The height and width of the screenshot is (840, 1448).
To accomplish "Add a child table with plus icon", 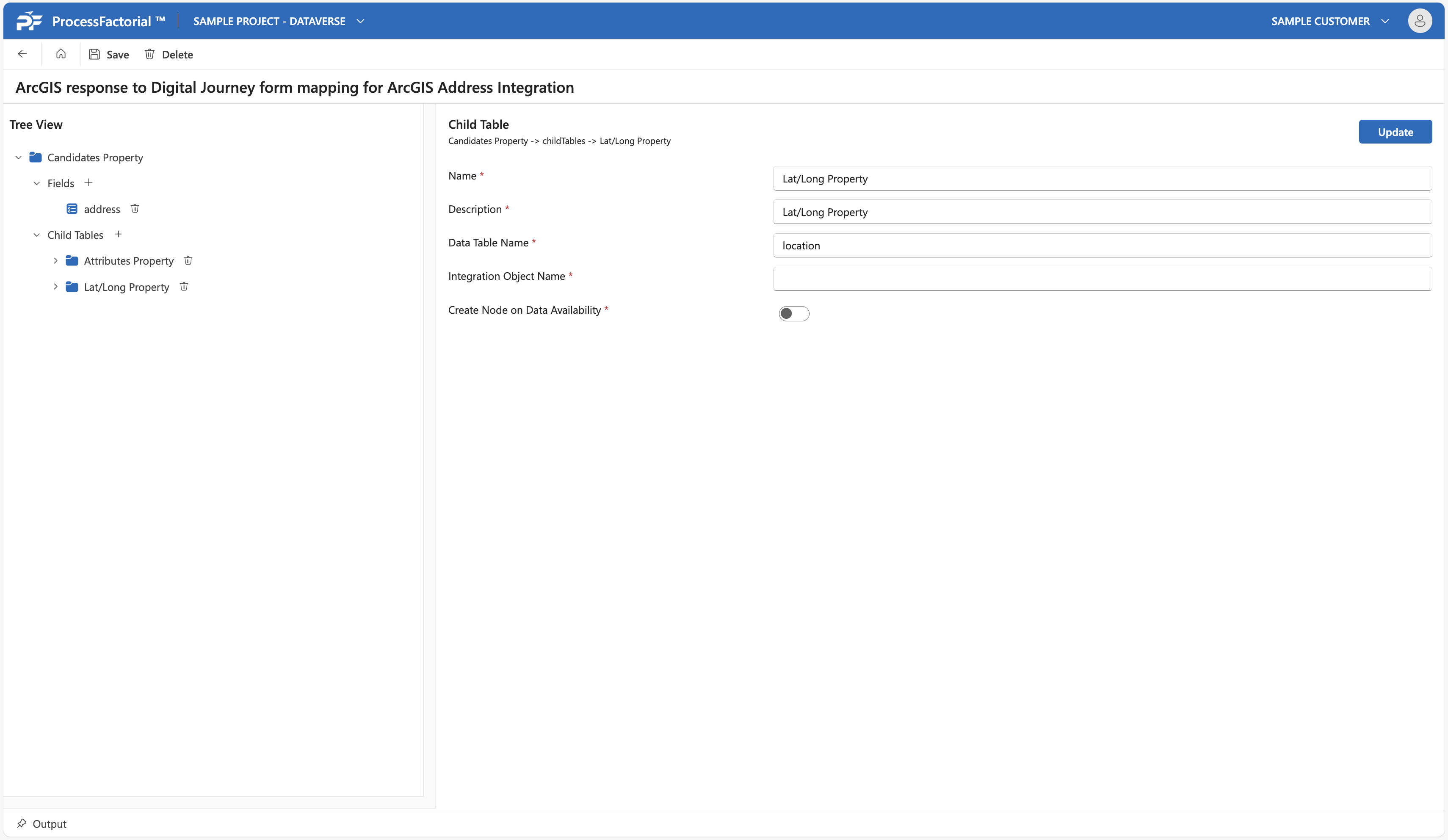I will coord(119,235).
